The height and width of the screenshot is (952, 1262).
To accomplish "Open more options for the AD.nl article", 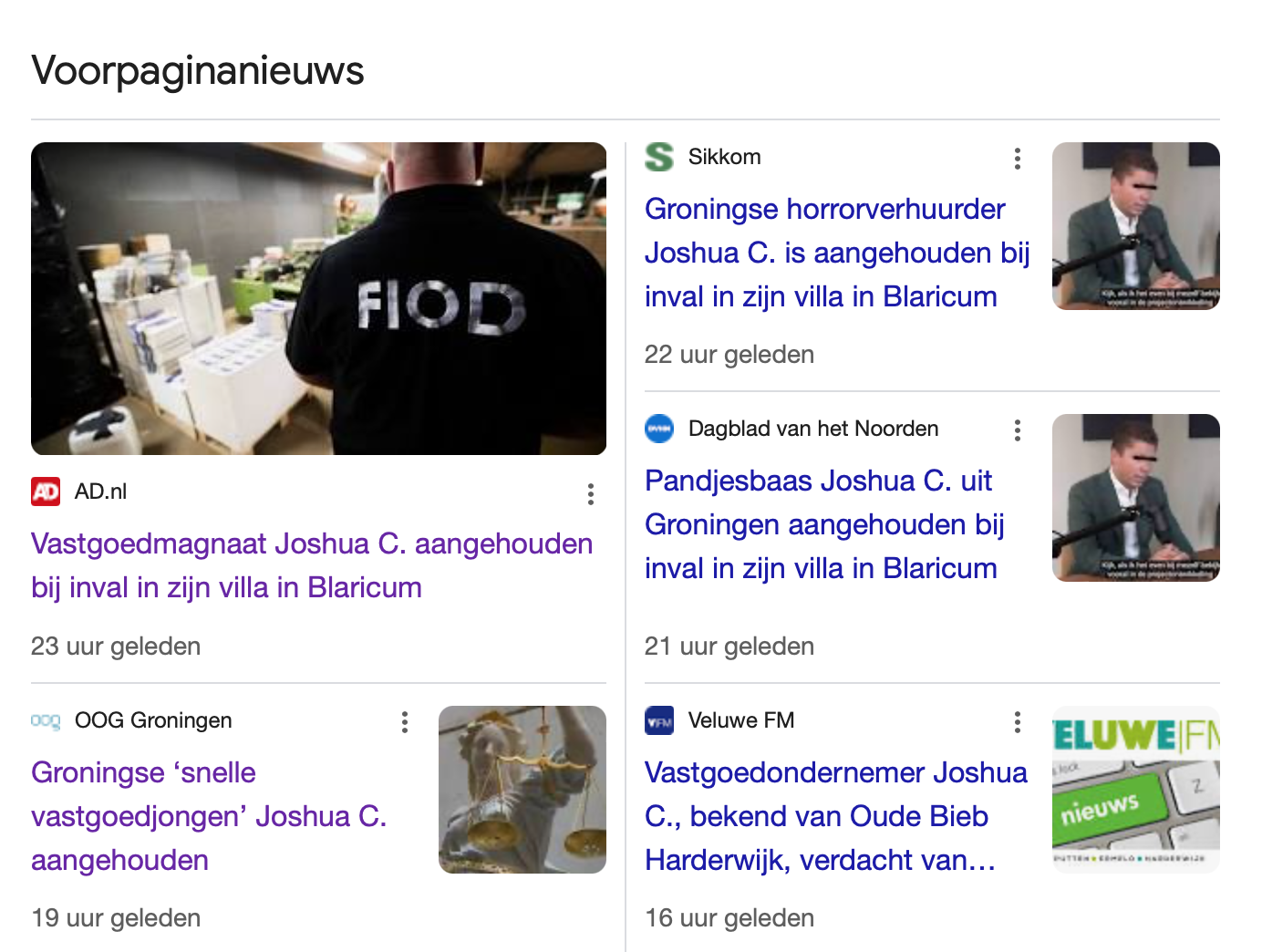I will (591, 494).
